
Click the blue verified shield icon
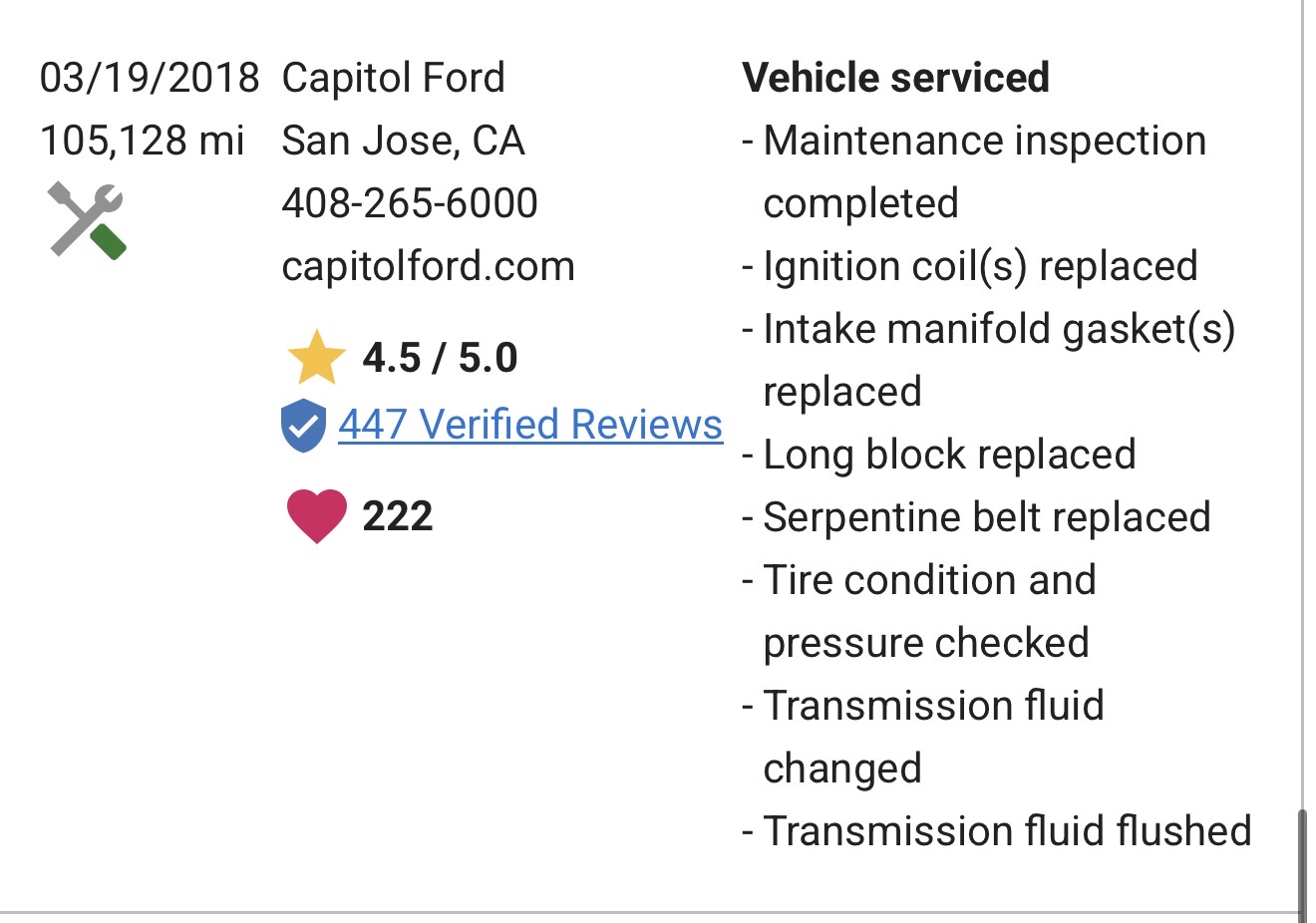303,426
